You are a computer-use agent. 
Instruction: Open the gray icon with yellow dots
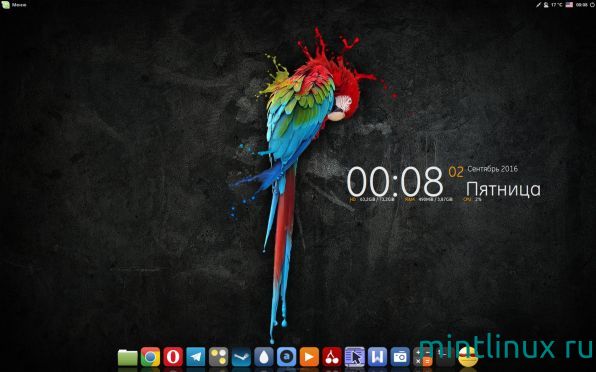point(218,357)
